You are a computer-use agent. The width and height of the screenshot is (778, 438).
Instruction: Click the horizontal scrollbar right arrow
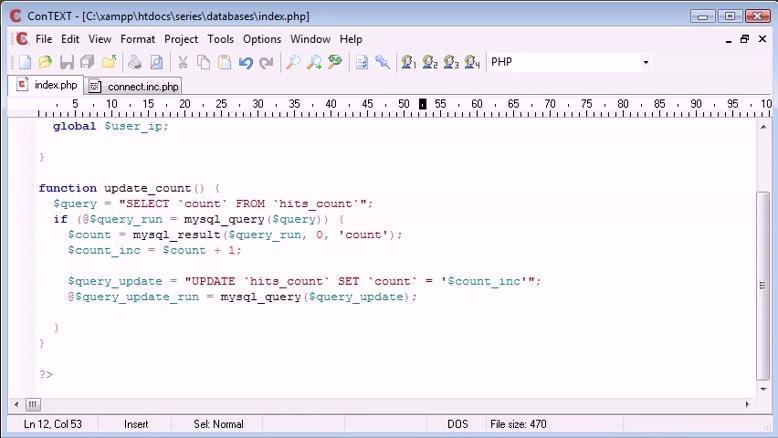[x=748, y=404]
